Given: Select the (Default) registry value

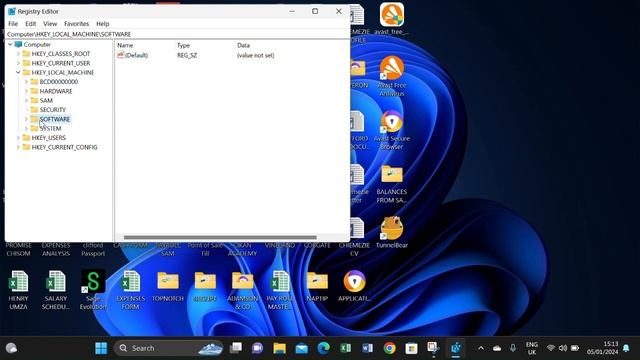Looking at the screenshot, I should pyautogui.click(x=132, y=55).
